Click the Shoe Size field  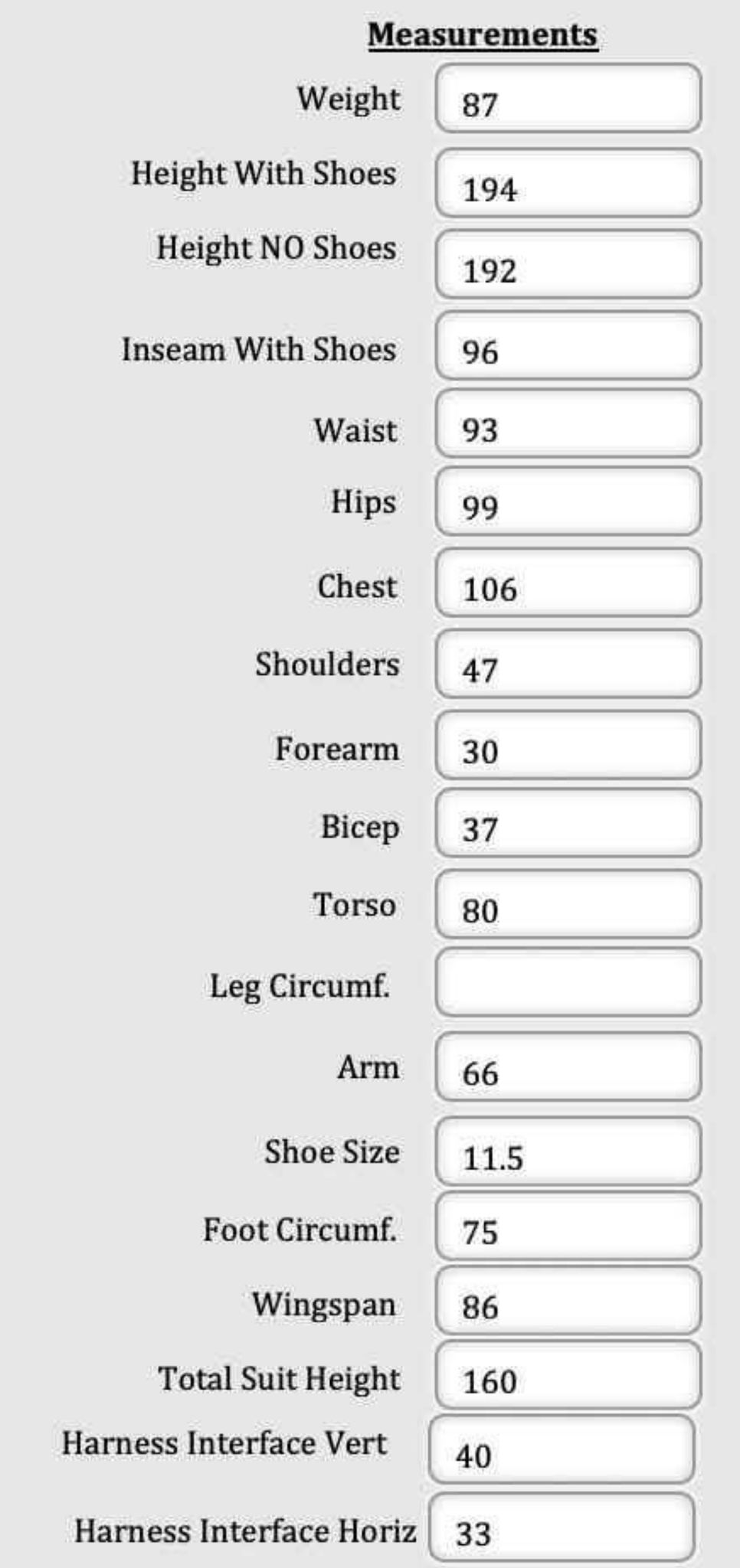coord(568,1151)
